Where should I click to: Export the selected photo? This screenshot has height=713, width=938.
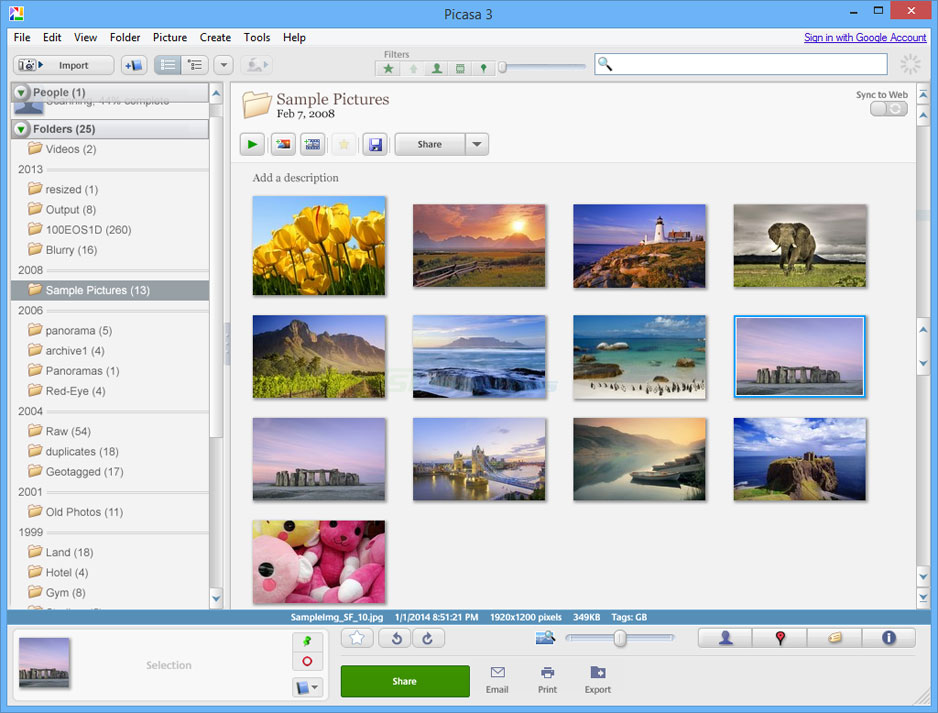[597, 680]
